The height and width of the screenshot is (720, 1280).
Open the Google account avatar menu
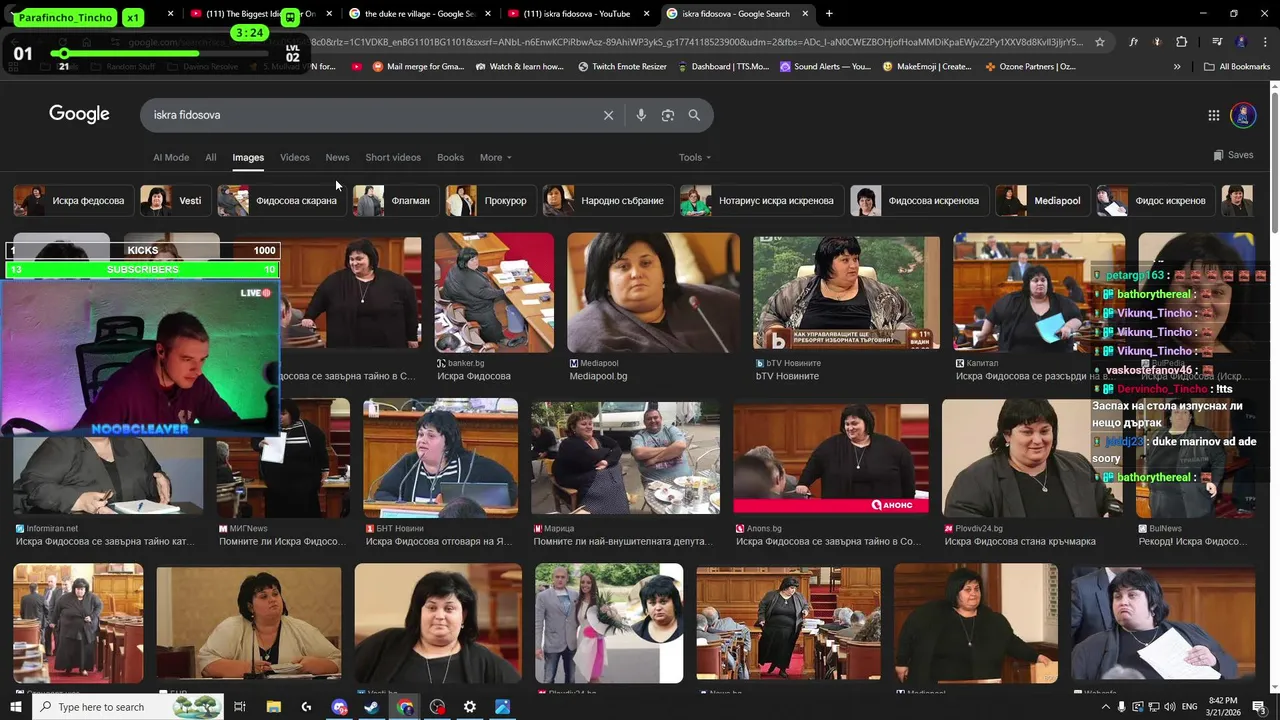[1243, 115]
